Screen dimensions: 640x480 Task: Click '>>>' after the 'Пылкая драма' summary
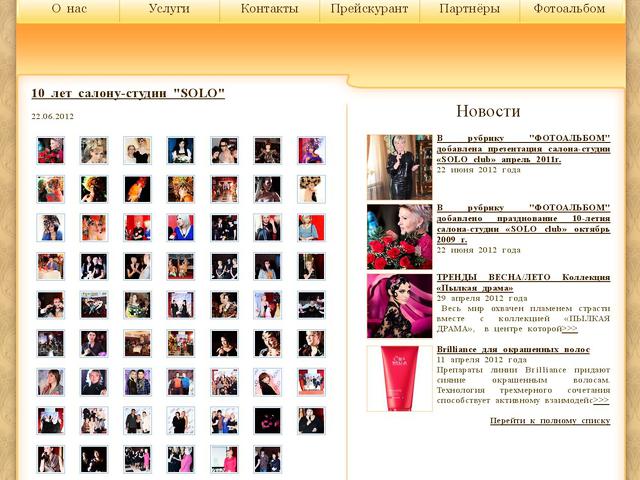point(569,328)
